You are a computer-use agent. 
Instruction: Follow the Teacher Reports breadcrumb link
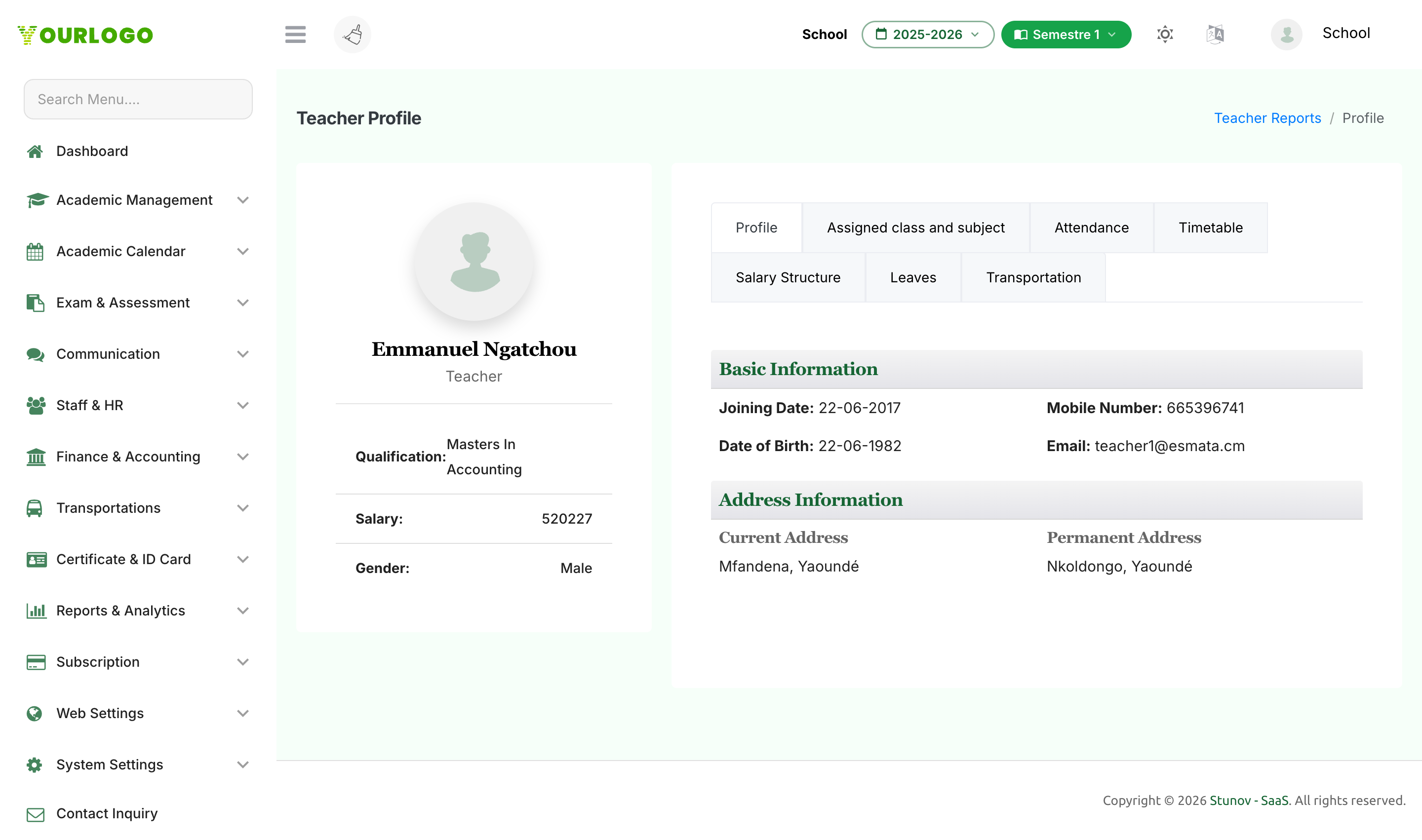[1267, 118]
